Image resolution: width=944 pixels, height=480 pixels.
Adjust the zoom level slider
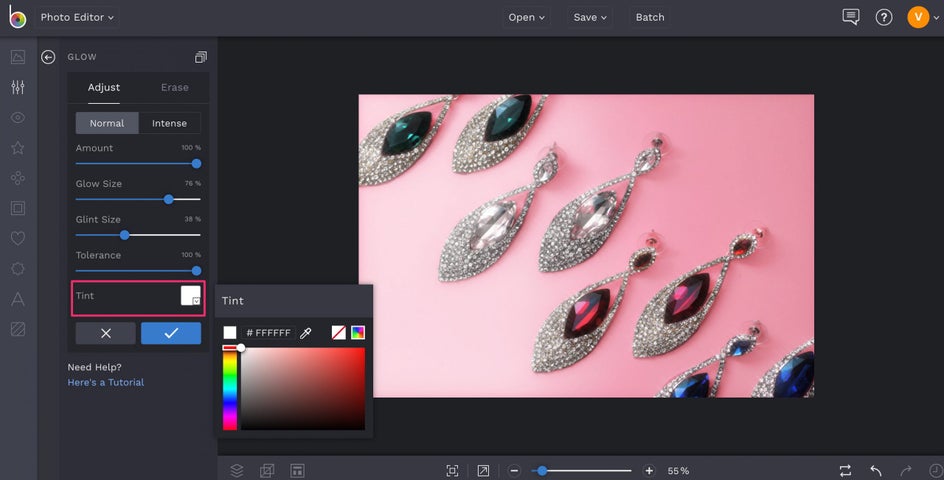tap(582, 470)
